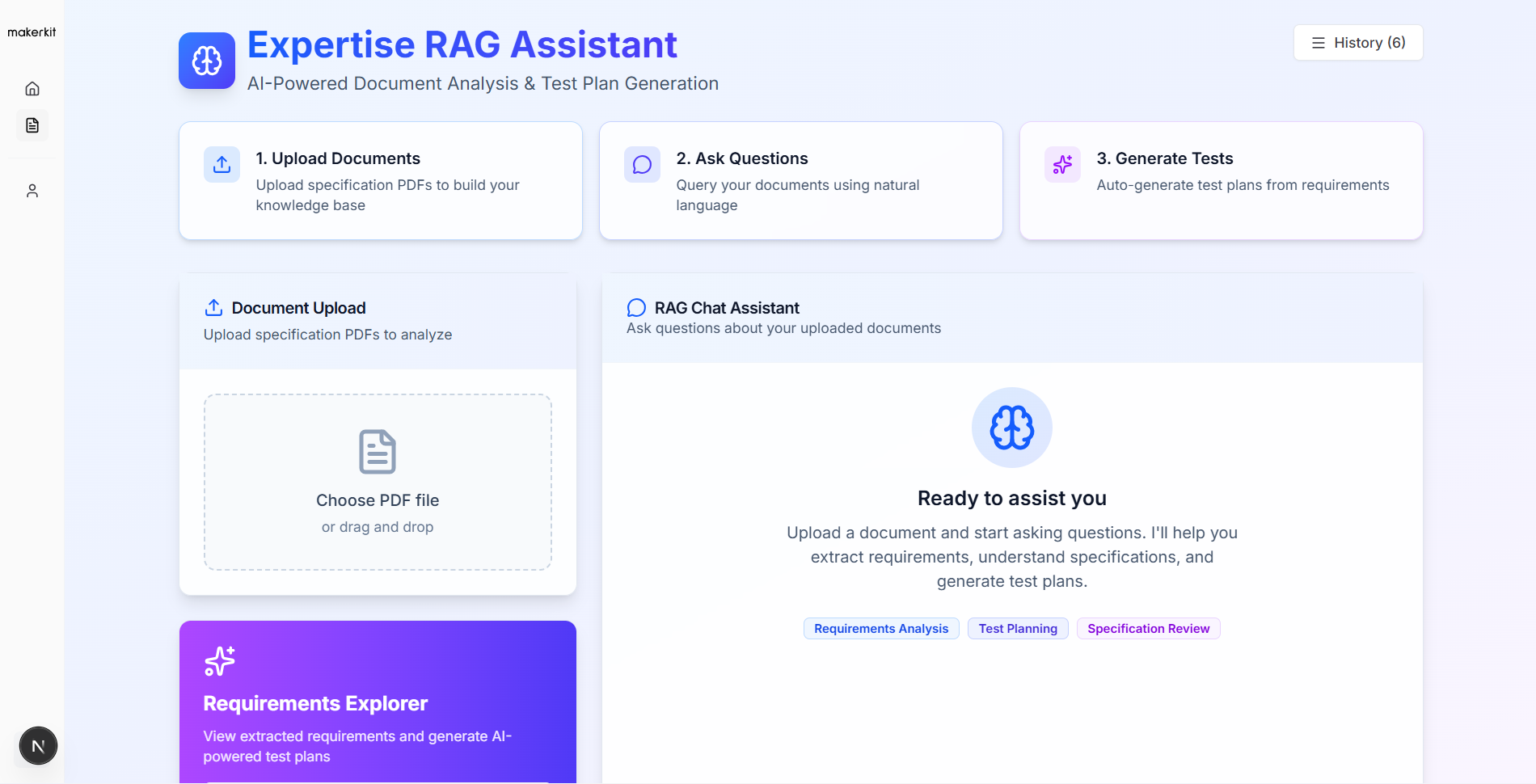Open the user profile icon in the sidebar
The width and height of the screenshot is (1536, 784).
pos(32,190)
